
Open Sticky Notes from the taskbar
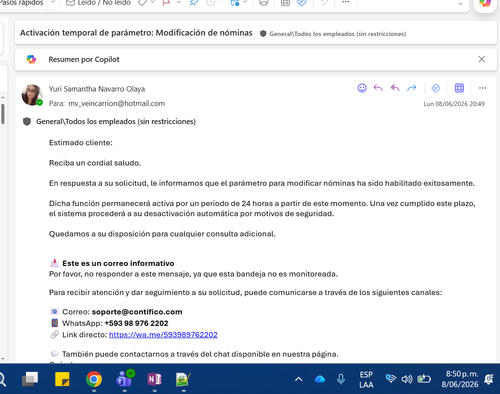click(x=62, y=379)
